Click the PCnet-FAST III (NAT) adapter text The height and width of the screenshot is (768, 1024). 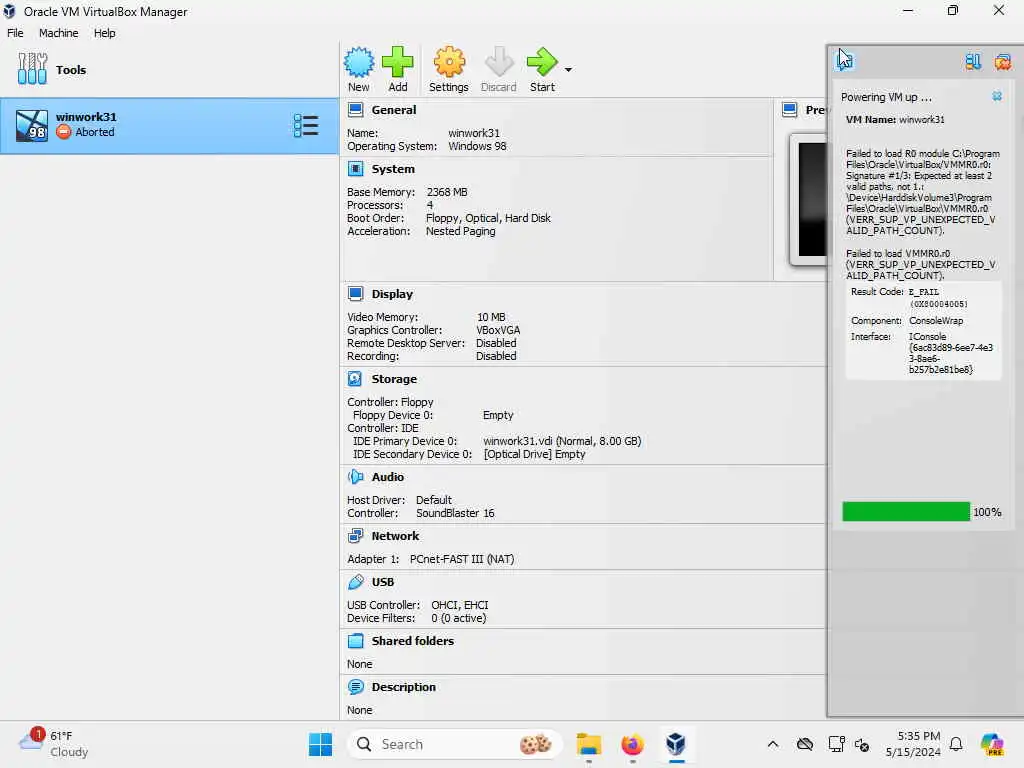(x=462, y=559)
